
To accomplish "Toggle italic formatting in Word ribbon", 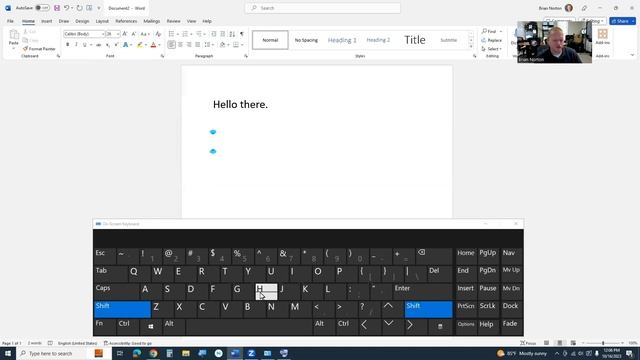I will 76,45.
